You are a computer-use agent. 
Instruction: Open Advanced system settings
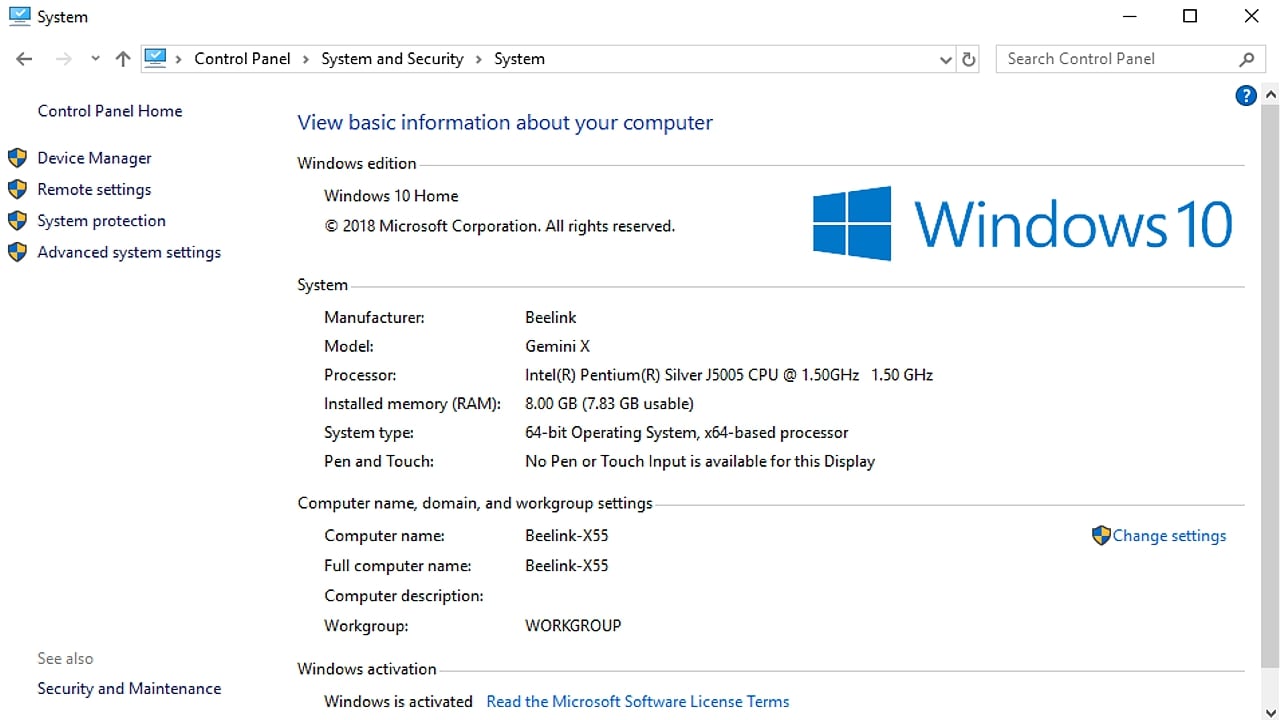[129, 253]
